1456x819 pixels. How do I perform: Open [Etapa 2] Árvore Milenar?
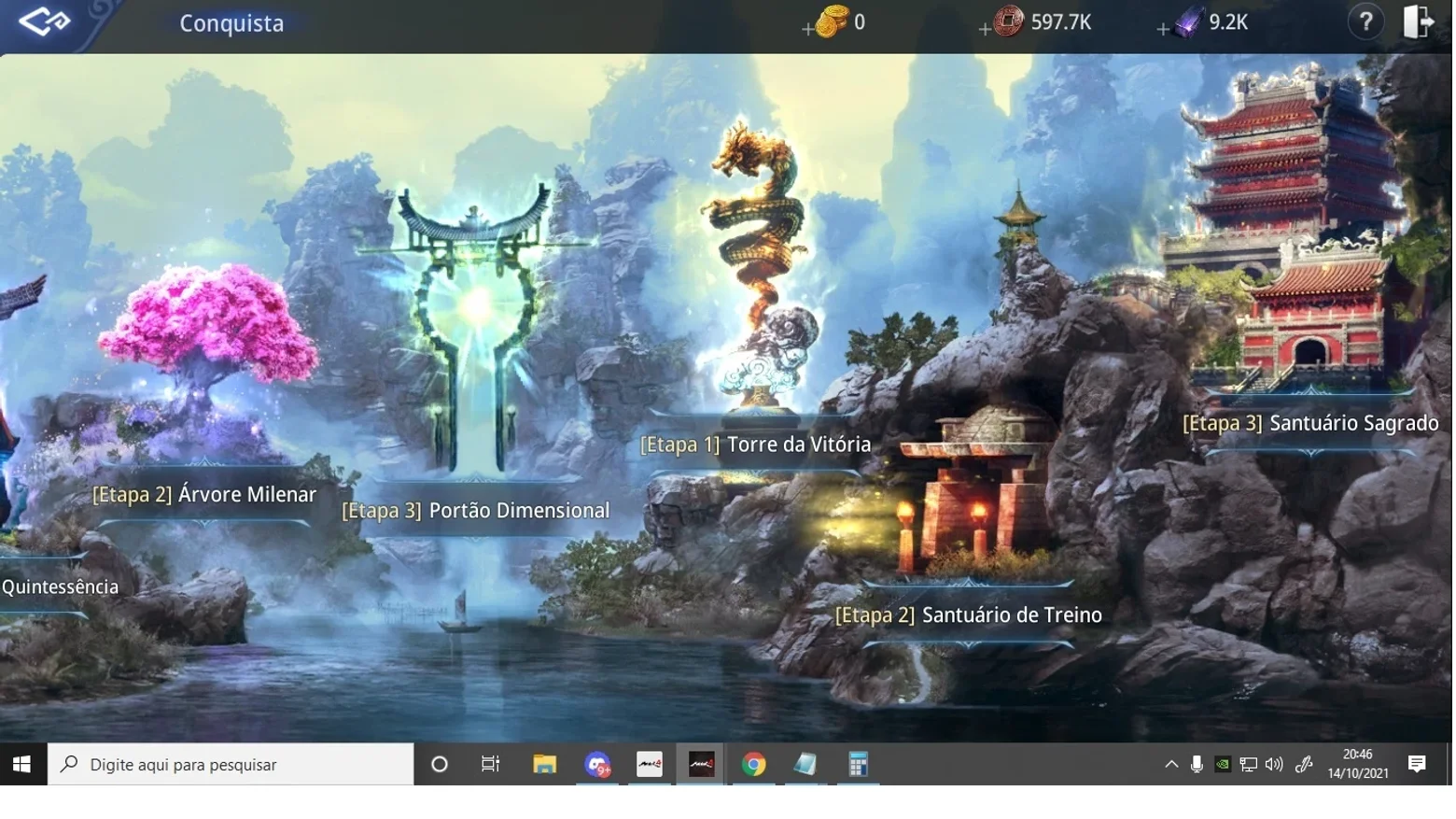[x=204, y=494]
